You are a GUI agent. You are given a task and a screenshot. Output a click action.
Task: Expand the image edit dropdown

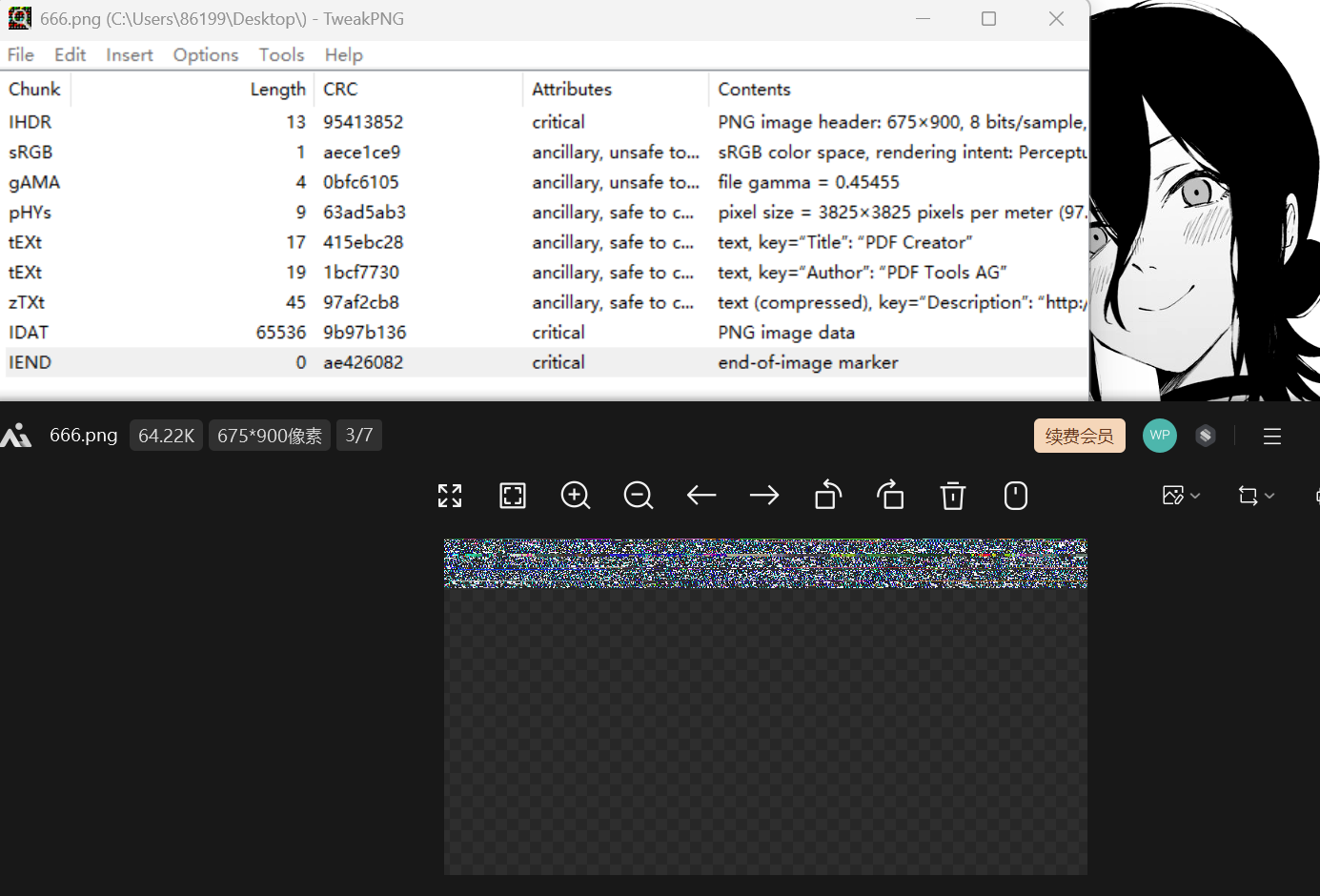pyautogui.click(x=1182, y=496)
